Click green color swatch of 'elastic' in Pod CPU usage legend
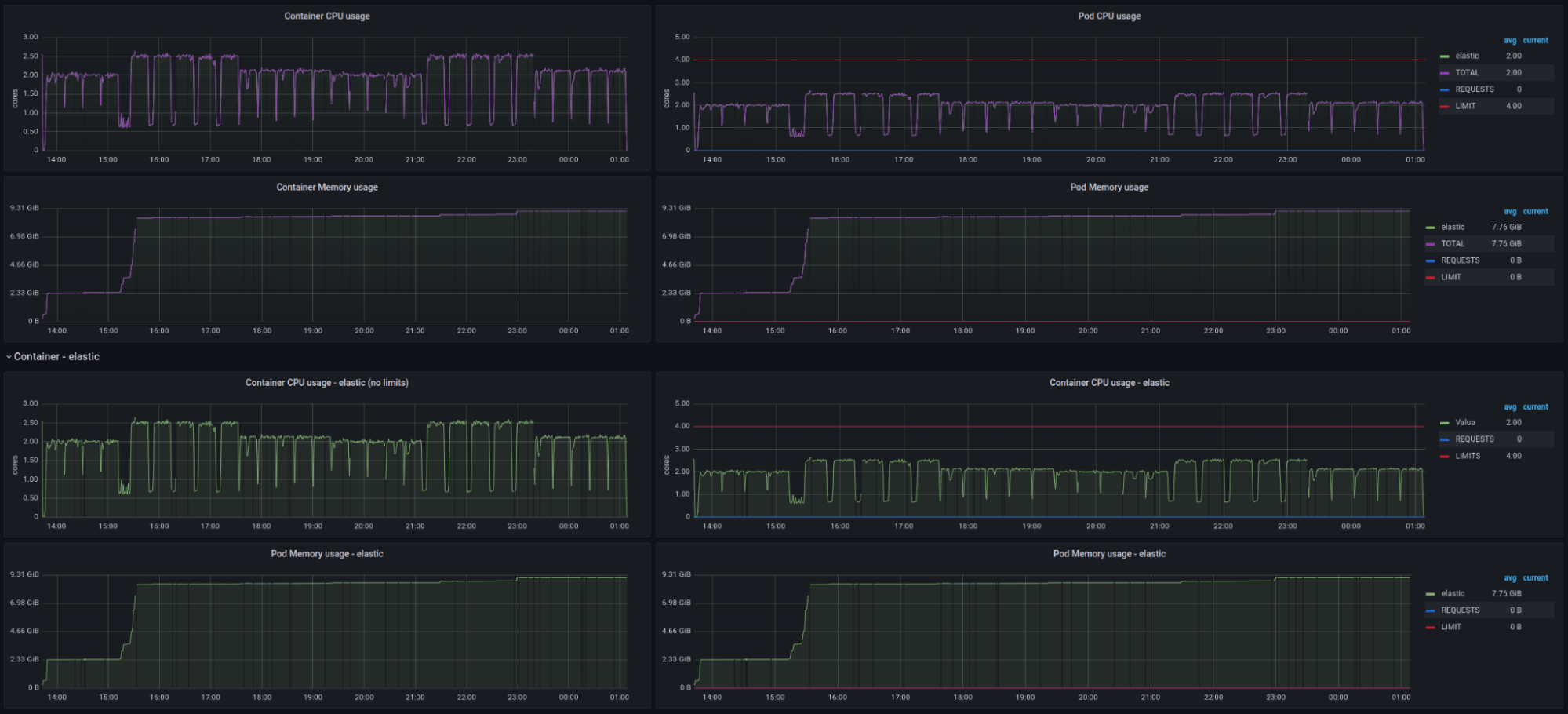Viewport: 1568px width, 714px height. coord(1445,56)
